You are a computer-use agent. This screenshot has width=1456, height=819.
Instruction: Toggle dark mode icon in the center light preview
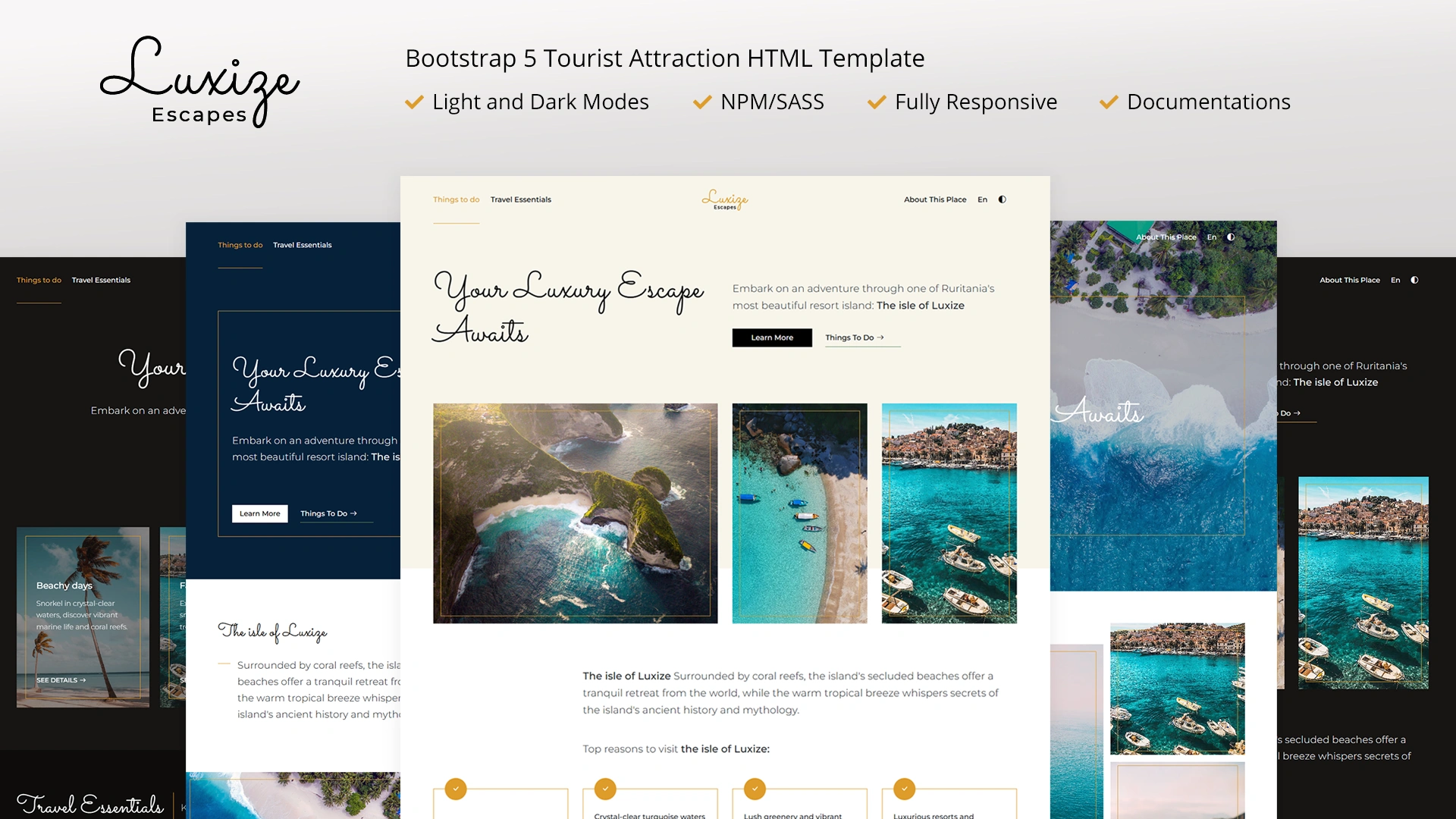1003,199
